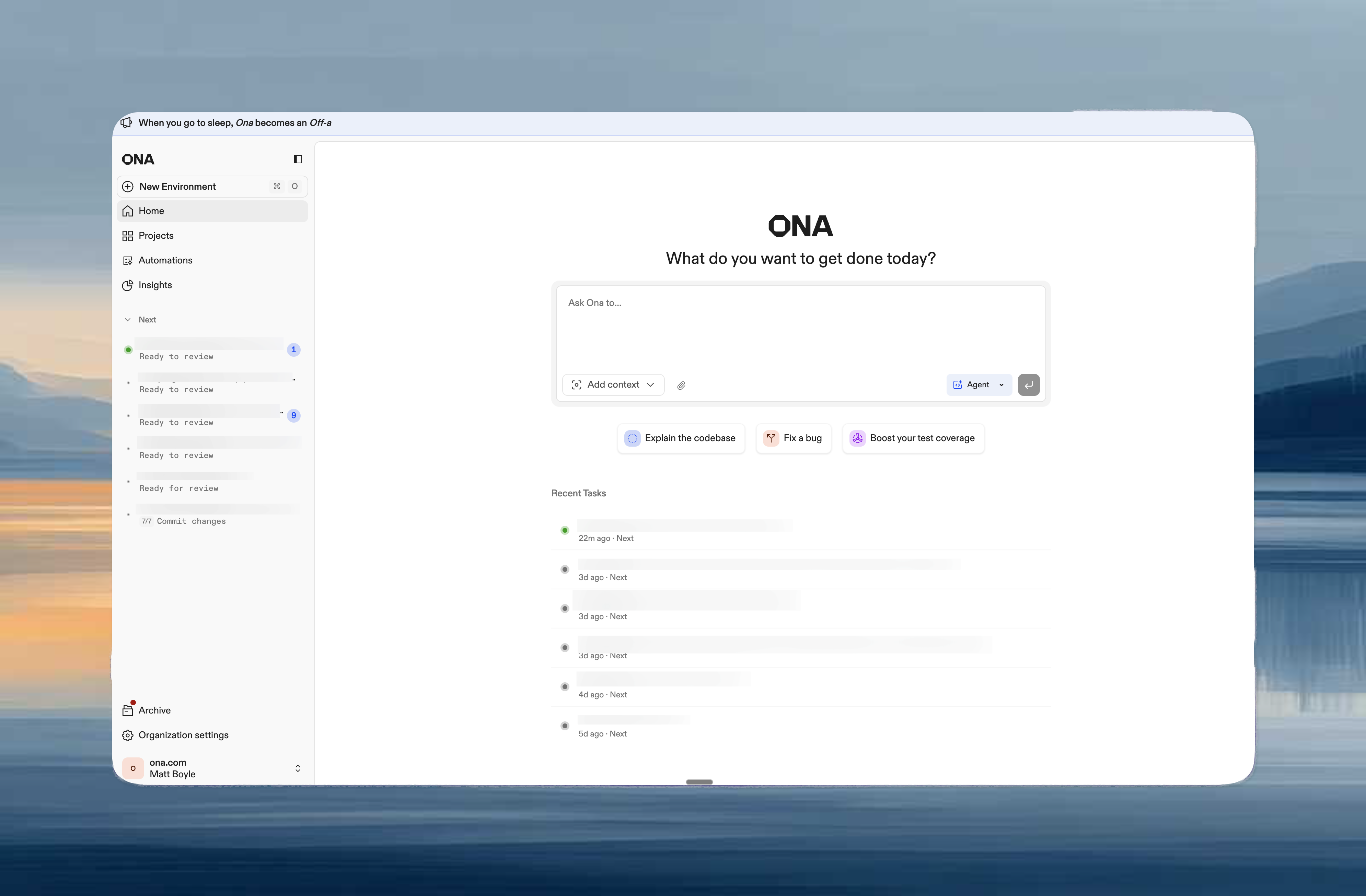
Task: Open the Agent mode dropdown
Action: click(978, 384)
